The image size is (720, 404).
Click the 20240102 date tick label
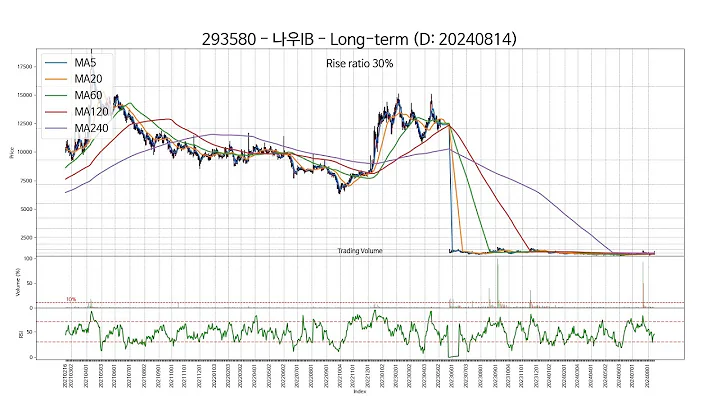point(549,376)
